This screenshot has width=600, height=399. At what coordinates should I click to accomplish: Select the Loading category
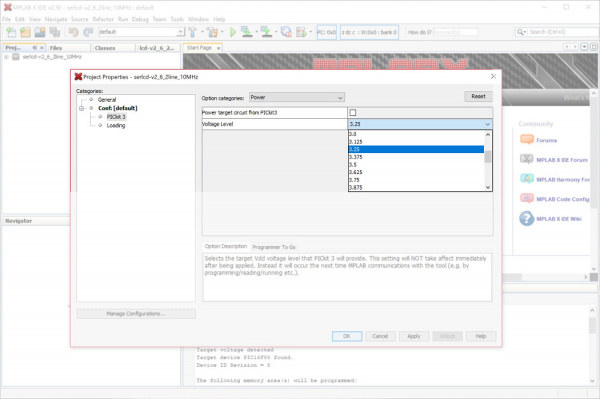(x=116, y=125)
